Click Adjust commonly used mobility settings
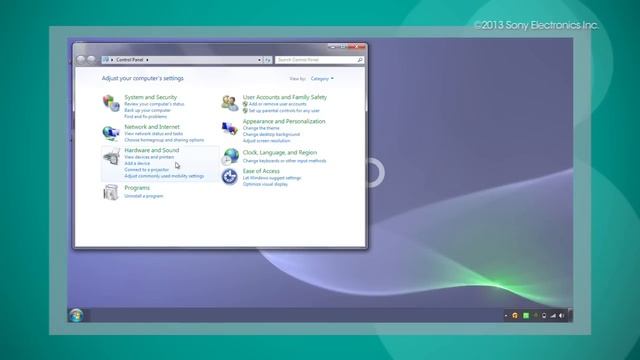The height and width of the screenshot is (360, 640). [x=164, y=176]
